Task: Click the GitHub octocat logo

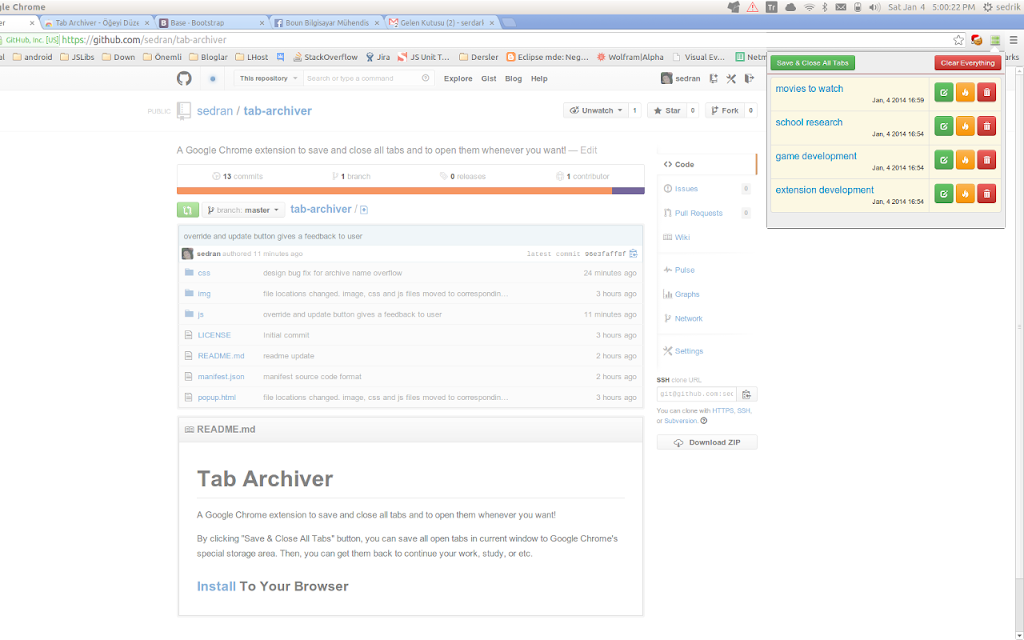Action: click(184, 78)
